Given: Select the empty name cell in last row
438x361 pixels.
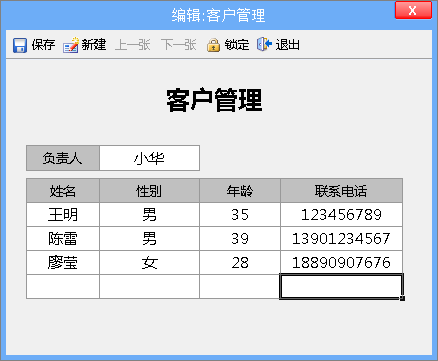Looking at the screenshot, I should (x=63, y=287).
